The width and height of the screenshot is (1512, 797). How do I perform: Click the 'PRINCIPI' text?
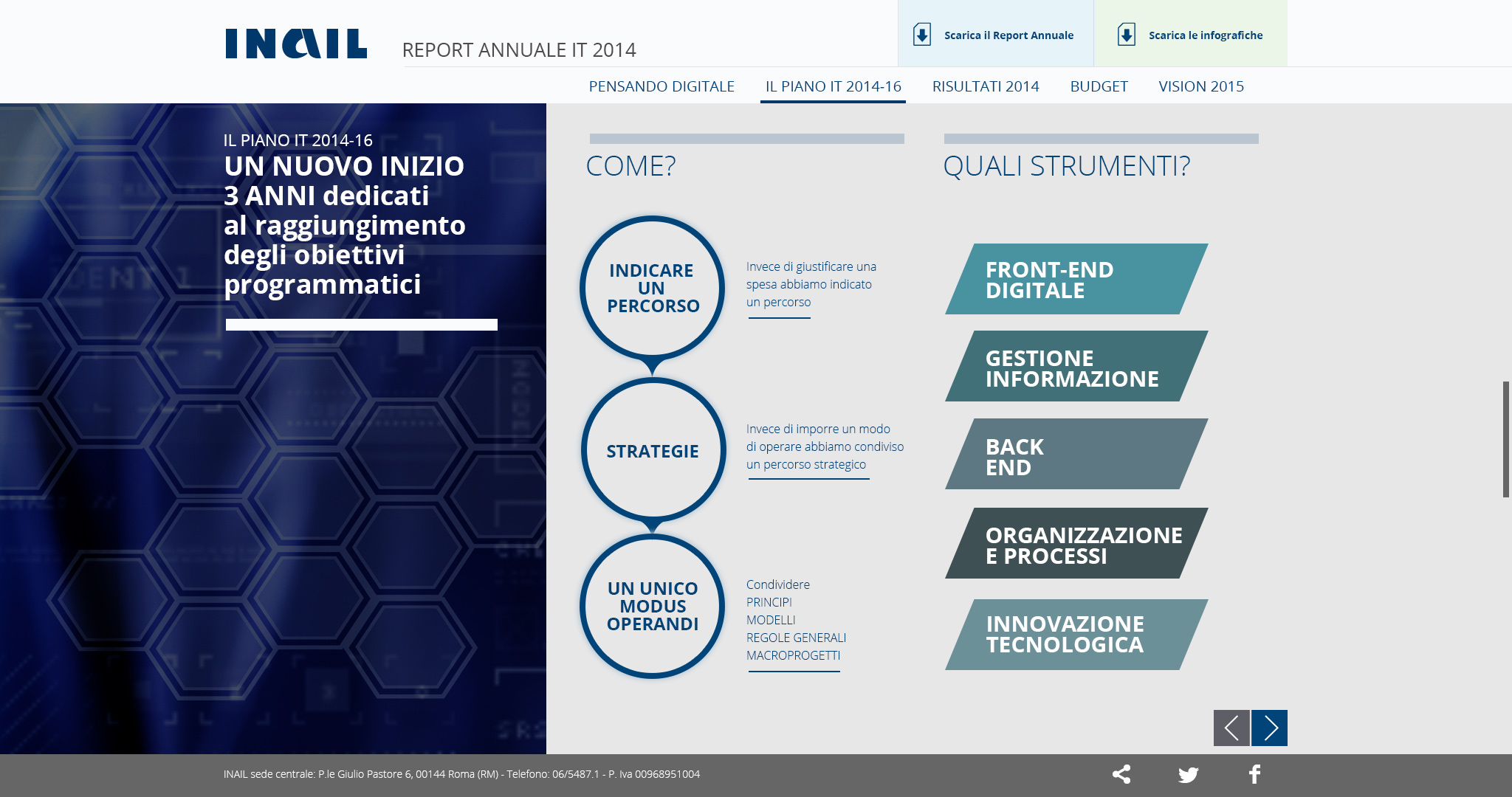pyautogui.click(x=769, y=602)
